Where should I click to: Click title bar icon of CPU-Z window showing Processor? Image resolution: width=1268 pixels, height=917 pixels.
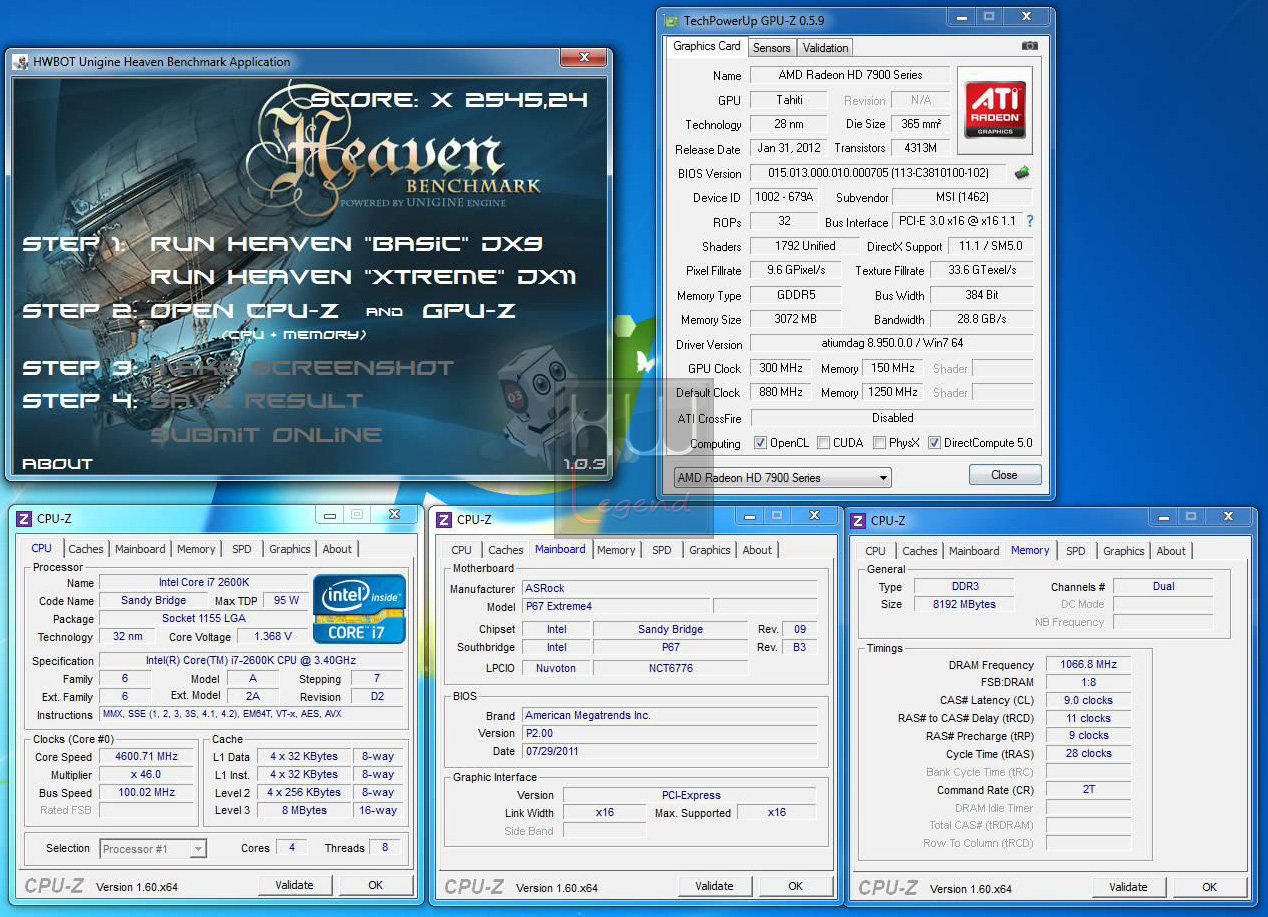coord(23,518)
